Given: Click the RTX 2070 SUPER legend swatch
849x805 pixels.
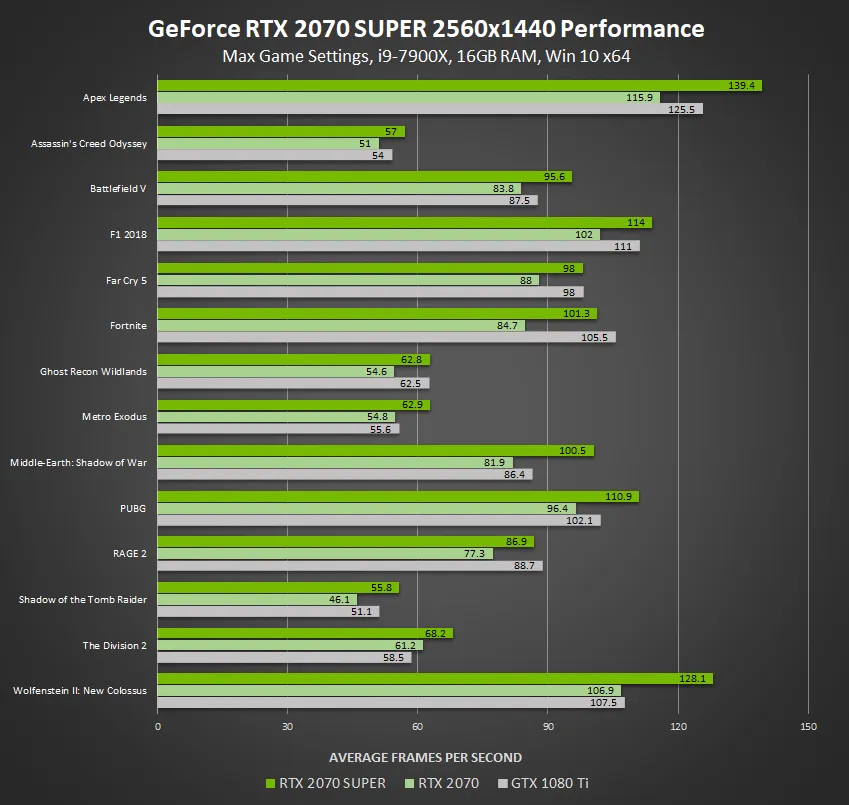Looking at the screenshot, I should coord(268,783).
